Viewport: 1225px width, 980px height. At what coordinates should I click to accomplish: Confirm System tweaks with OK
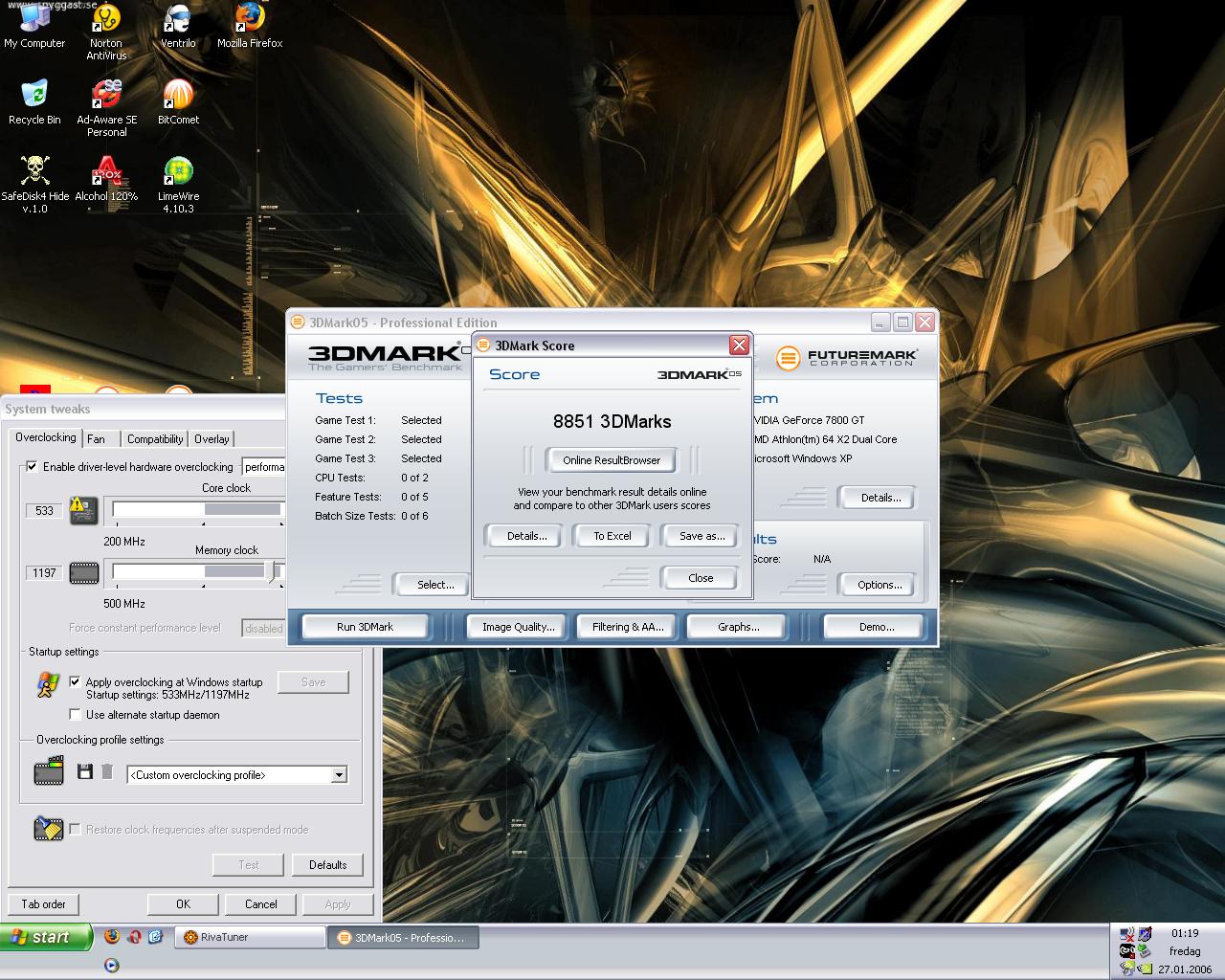[x=183, y=904]
